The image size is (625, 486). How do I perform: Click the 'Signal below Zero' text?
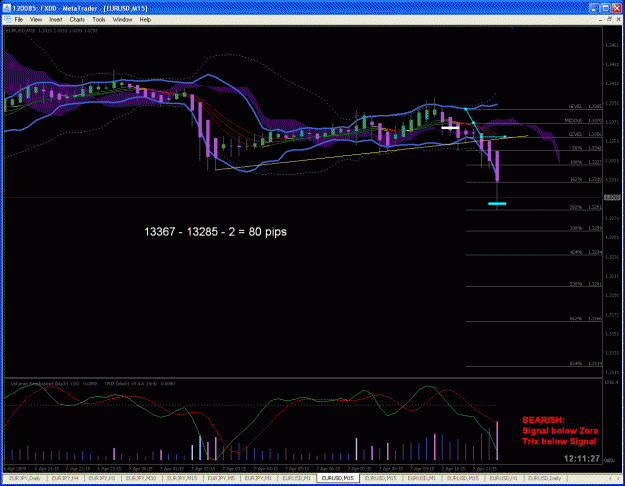coord(560,431)
